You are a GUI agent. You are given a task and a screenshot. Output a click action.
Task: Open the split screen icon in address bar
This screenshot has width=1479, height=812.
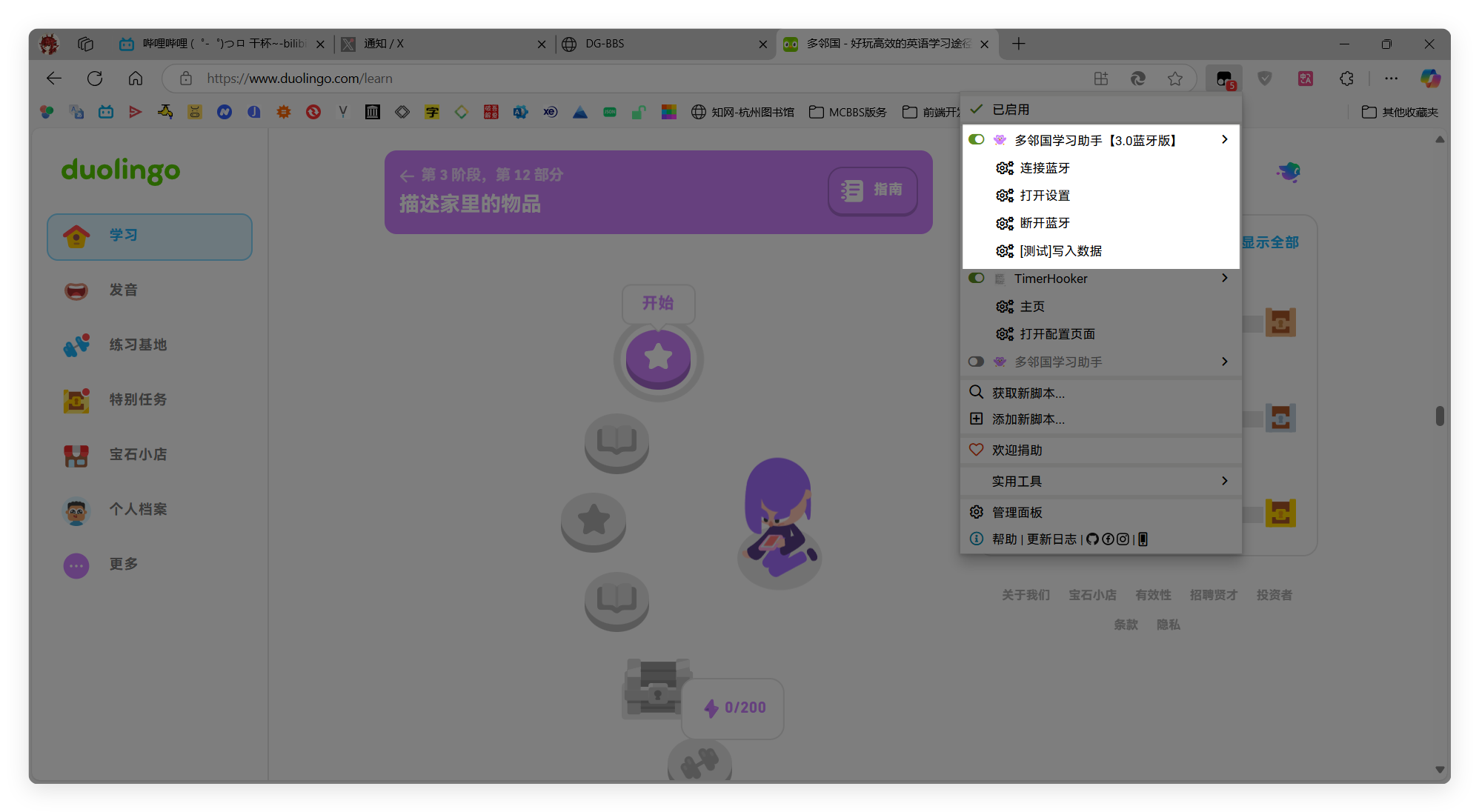coord(1101,79)
